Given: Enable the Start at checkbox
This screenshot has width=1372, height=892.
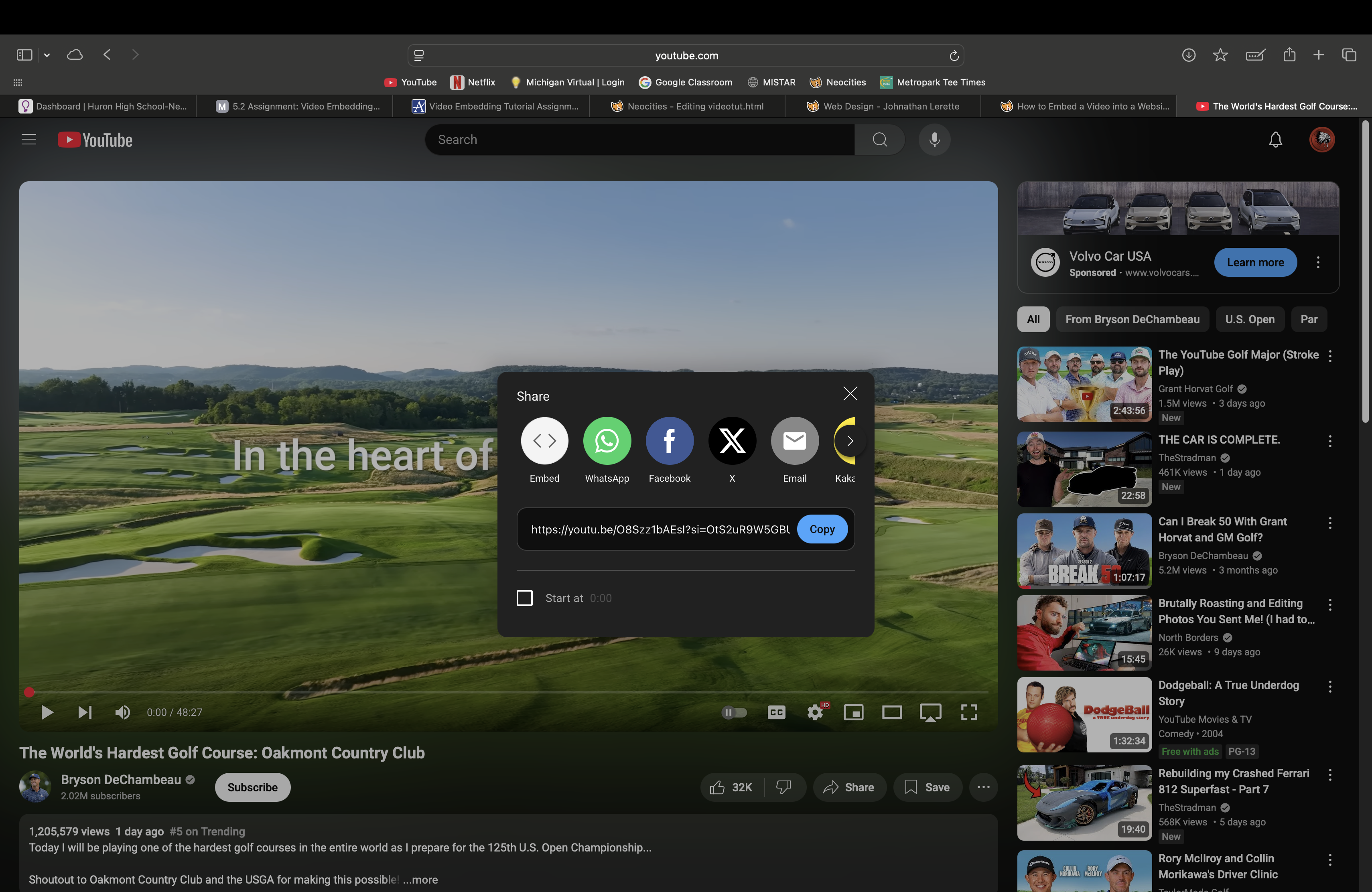Looking at the screenshot, I should pyautogui.click(x=525, y=598).
